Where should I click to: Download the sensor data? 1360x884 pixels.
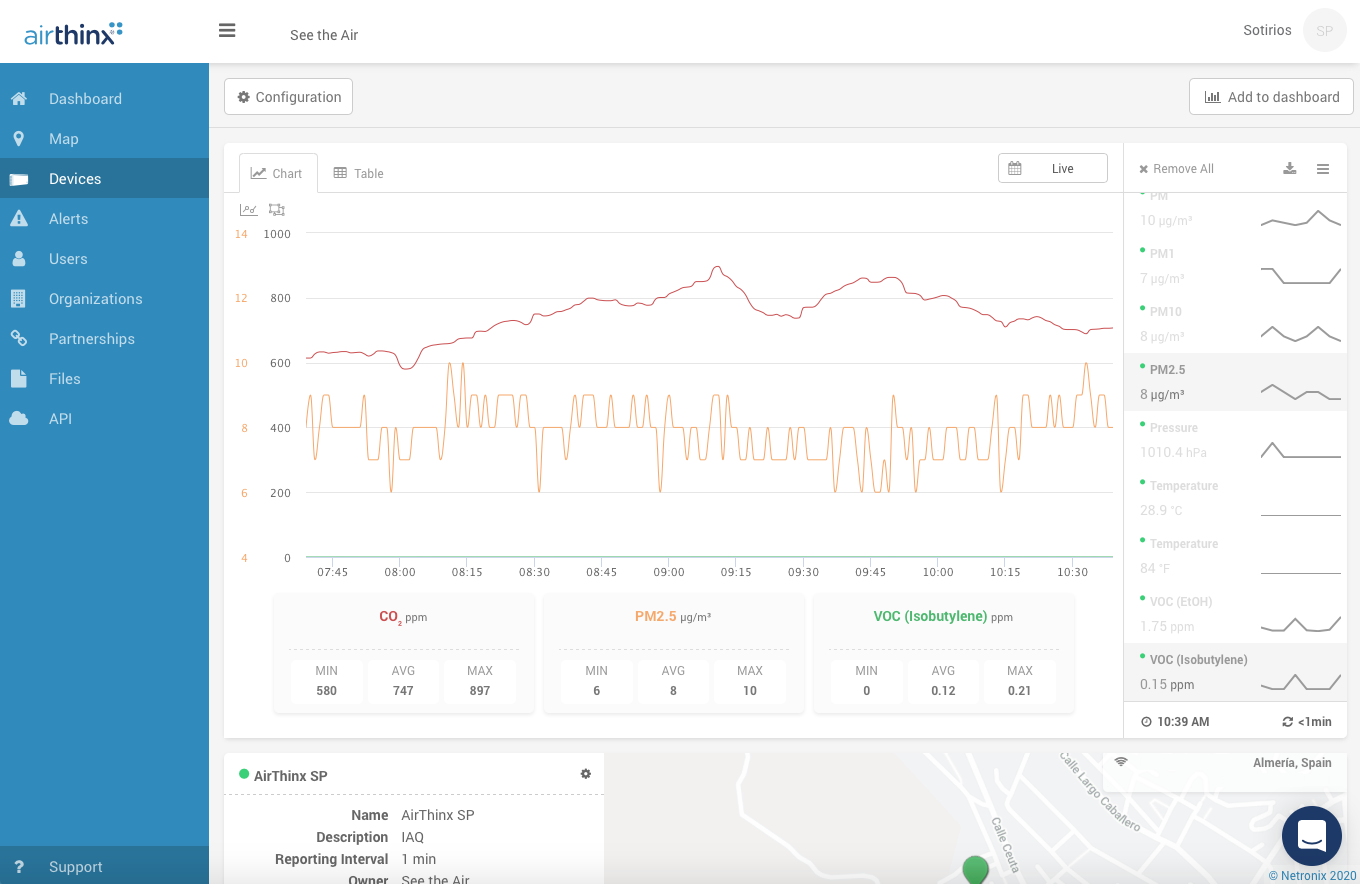pyautogui.click(x=1290, y=169)
